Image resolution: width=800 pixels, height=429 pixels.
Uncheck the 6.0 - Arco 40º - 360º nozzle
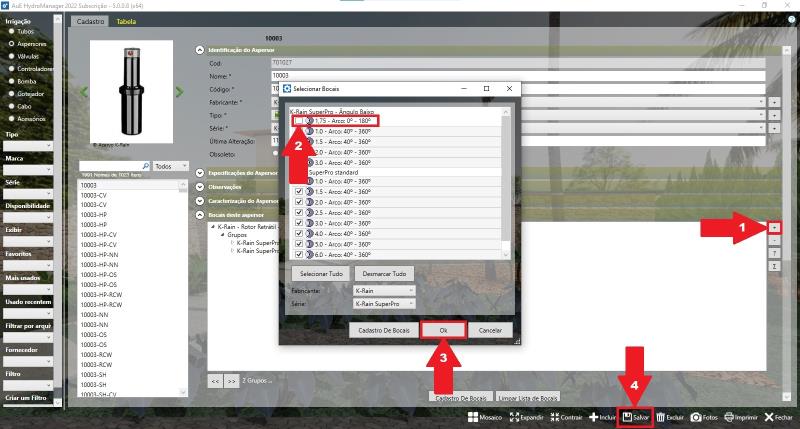pyautogui.click(x=299, y=254)
